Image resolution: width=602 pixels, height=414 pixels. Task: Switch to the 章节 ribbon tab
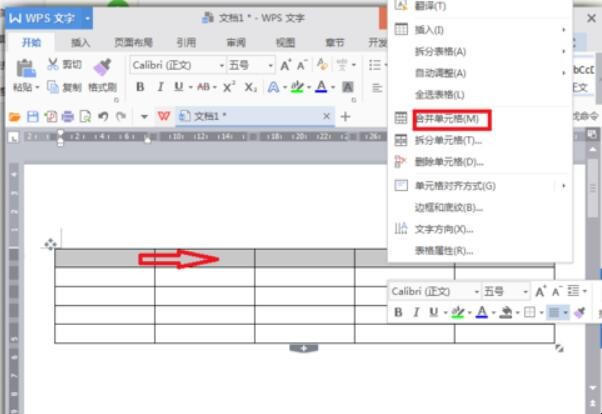(x=335, y=43)
